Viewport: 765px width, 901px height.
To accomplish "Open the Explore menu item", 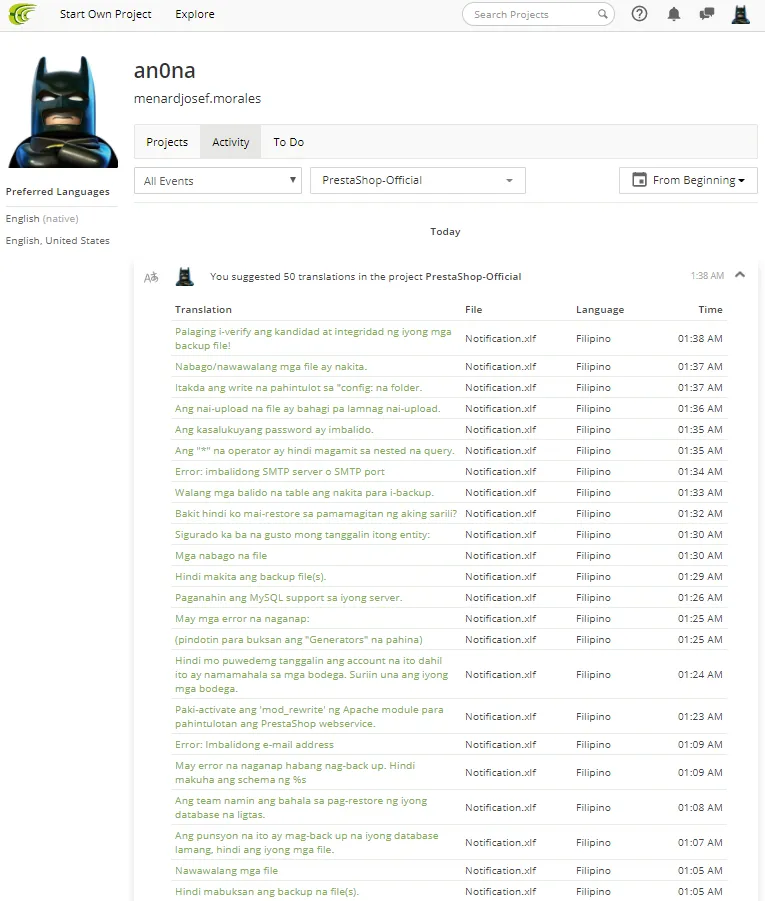I will tap(195, 14).
